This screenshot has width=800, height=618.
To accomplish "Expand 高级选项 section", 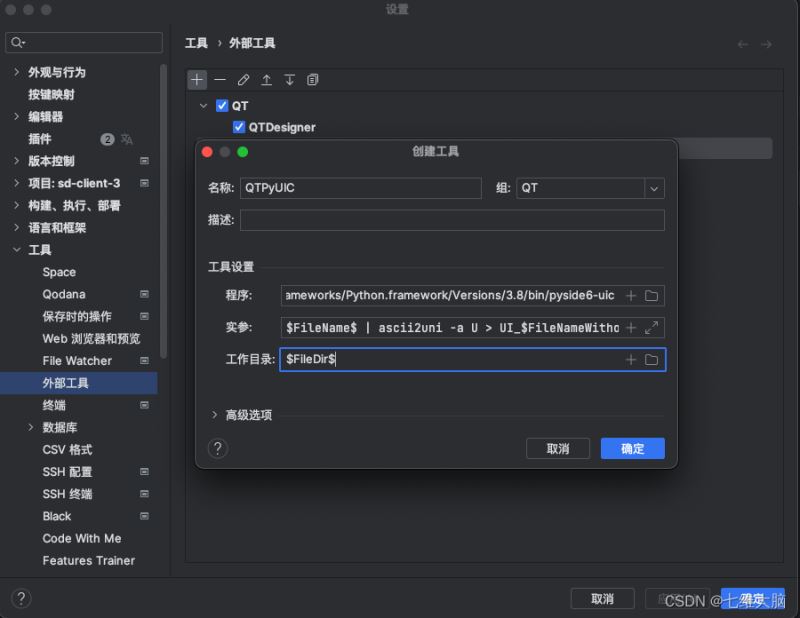I will click(x=214, y=415).
